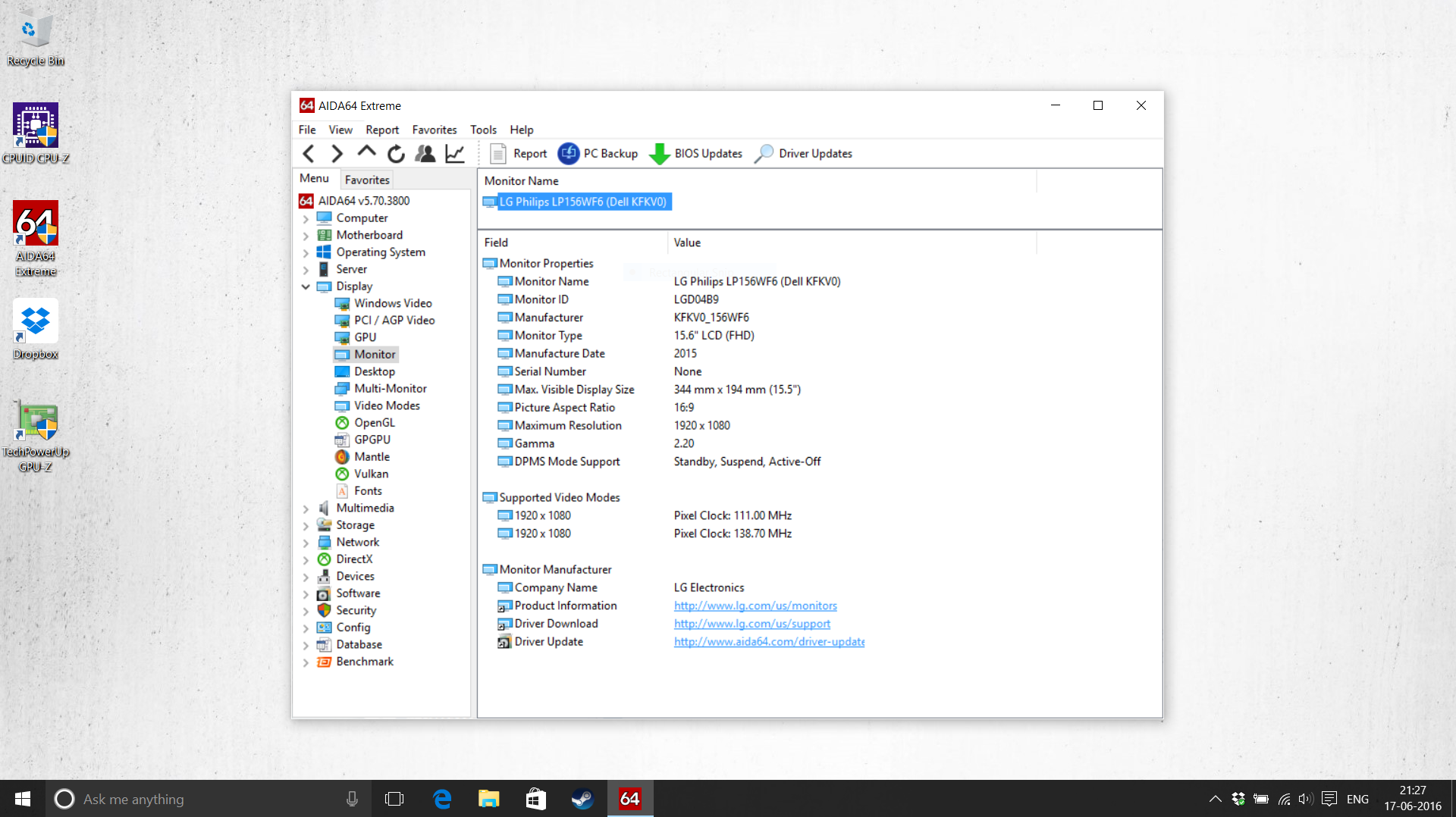Expand the Network node

tap(306, 543)
